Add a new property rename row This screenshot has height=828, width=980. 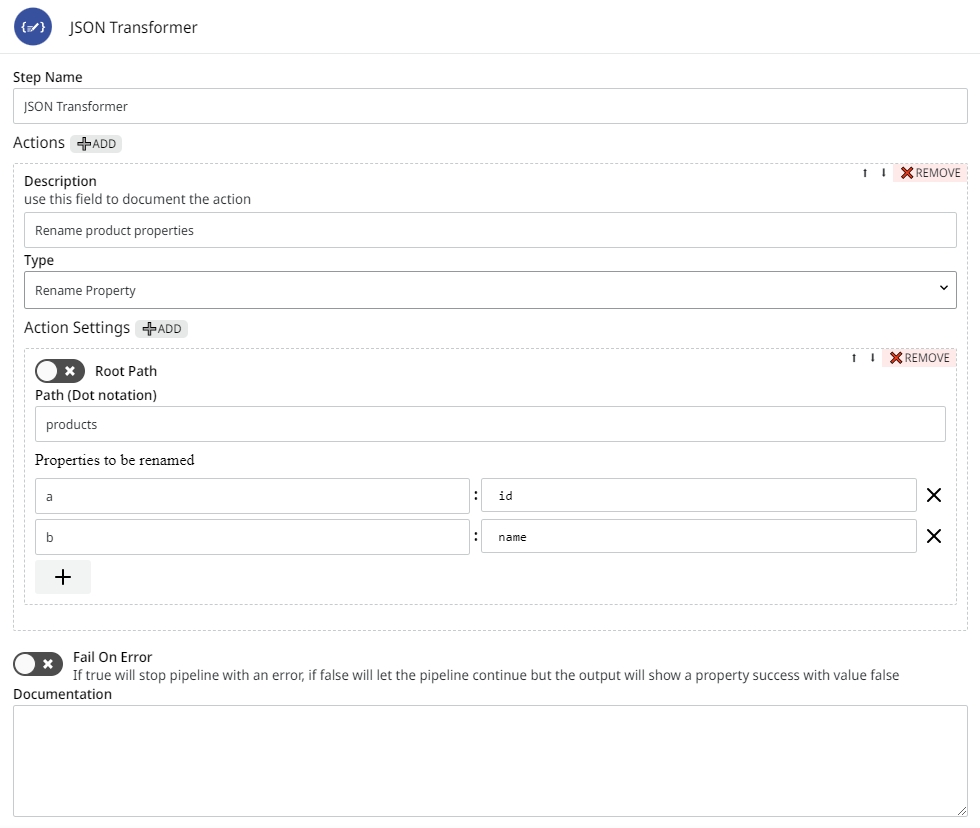[x=63, y=577]
